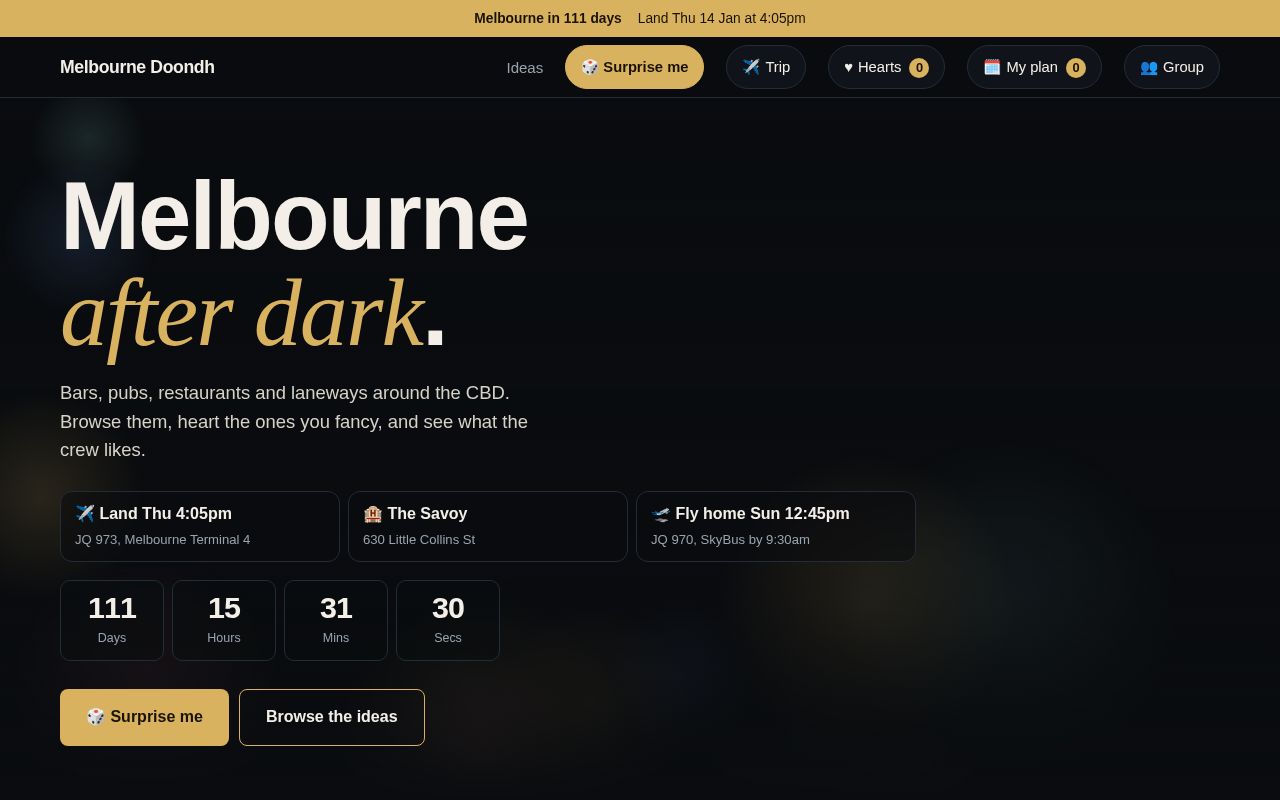This screenshot has height=800, width=1280.
Task: Click the 111 Days countdown tile
Action: click(x=112, y=620)
